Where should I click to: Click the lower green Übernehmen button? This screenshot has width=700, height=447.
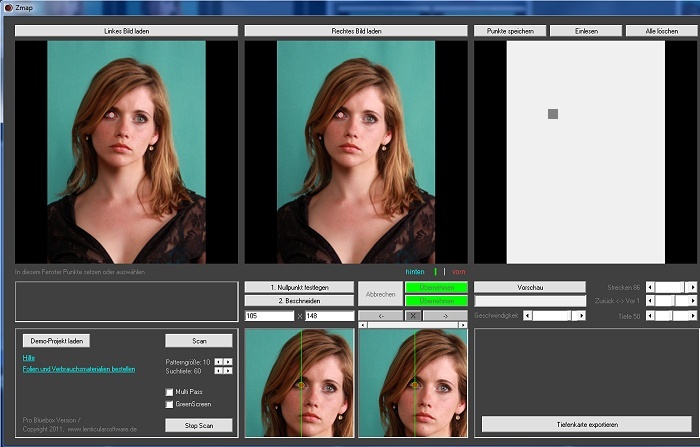[435, 301]
